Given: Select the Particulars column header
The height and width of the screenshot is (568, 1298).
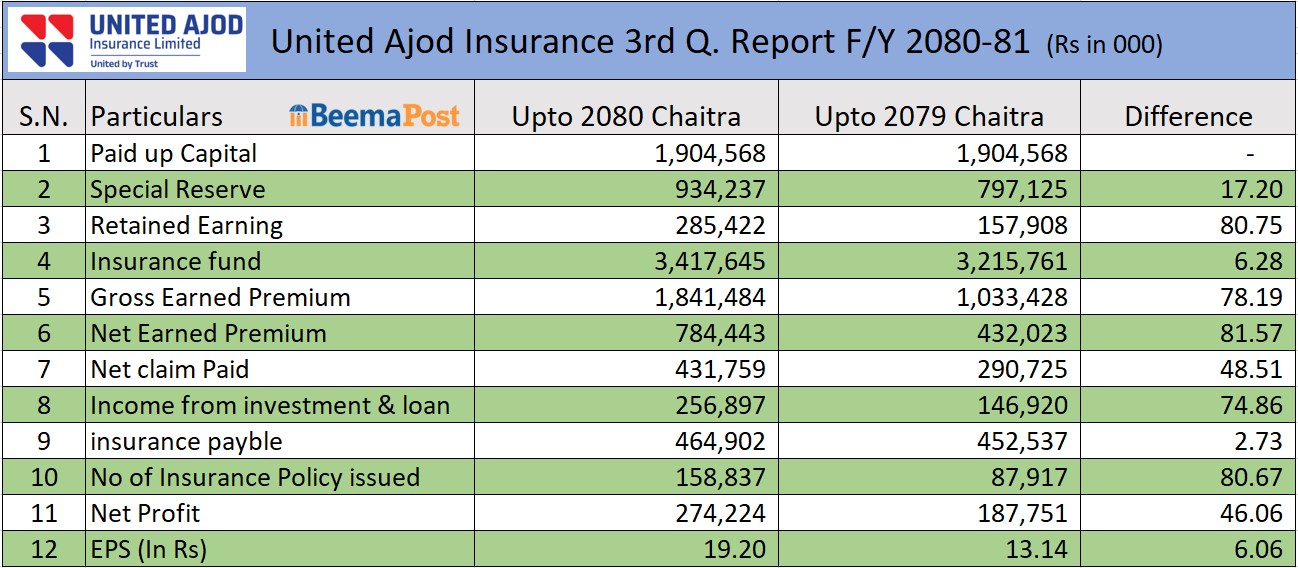Looking at the screenshot, I should click(x=157, y=116).
